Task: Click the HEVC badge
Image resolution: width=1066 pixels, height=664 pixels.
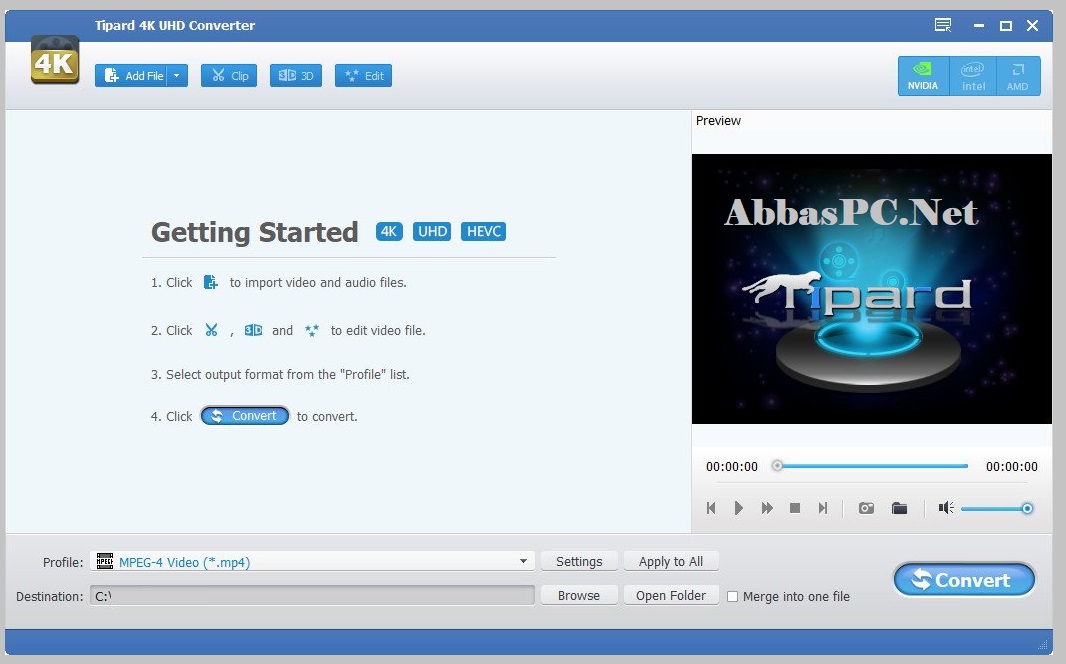Action: pos(483,232)
